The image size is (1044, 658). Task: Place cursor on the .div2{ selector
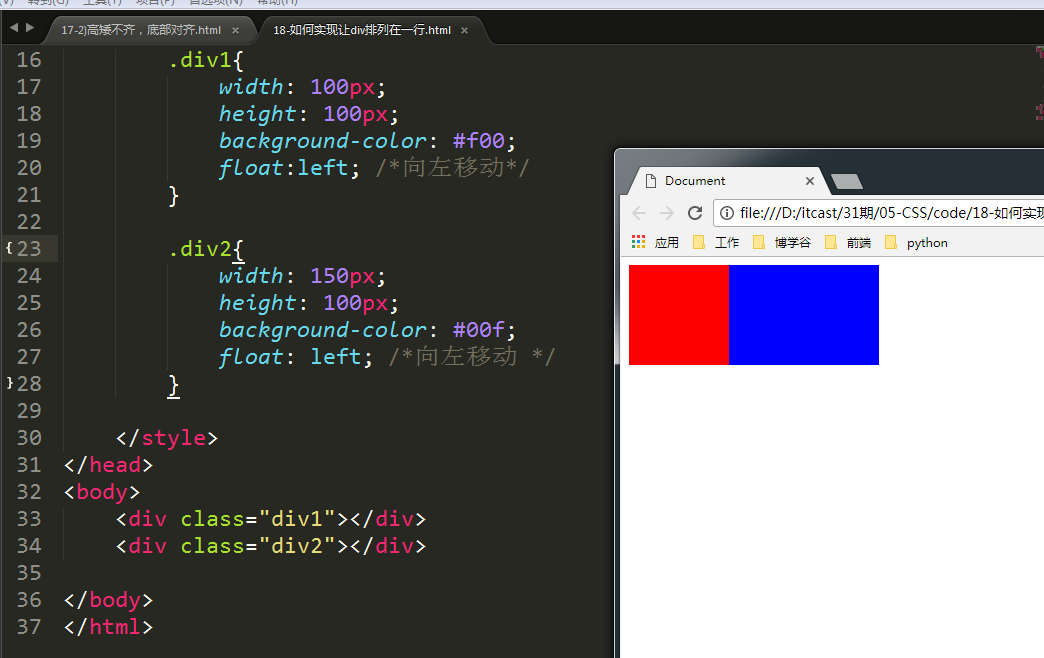[206, 249]
